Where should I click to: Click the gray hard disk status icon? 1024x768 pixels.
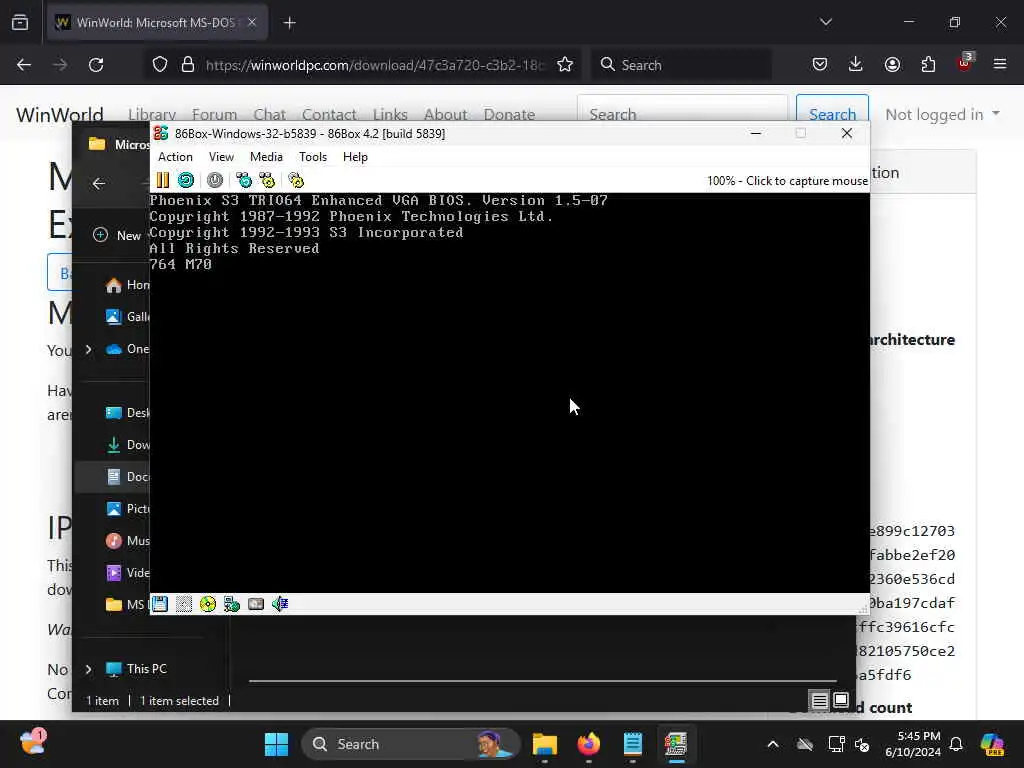[x=256, y=604]
